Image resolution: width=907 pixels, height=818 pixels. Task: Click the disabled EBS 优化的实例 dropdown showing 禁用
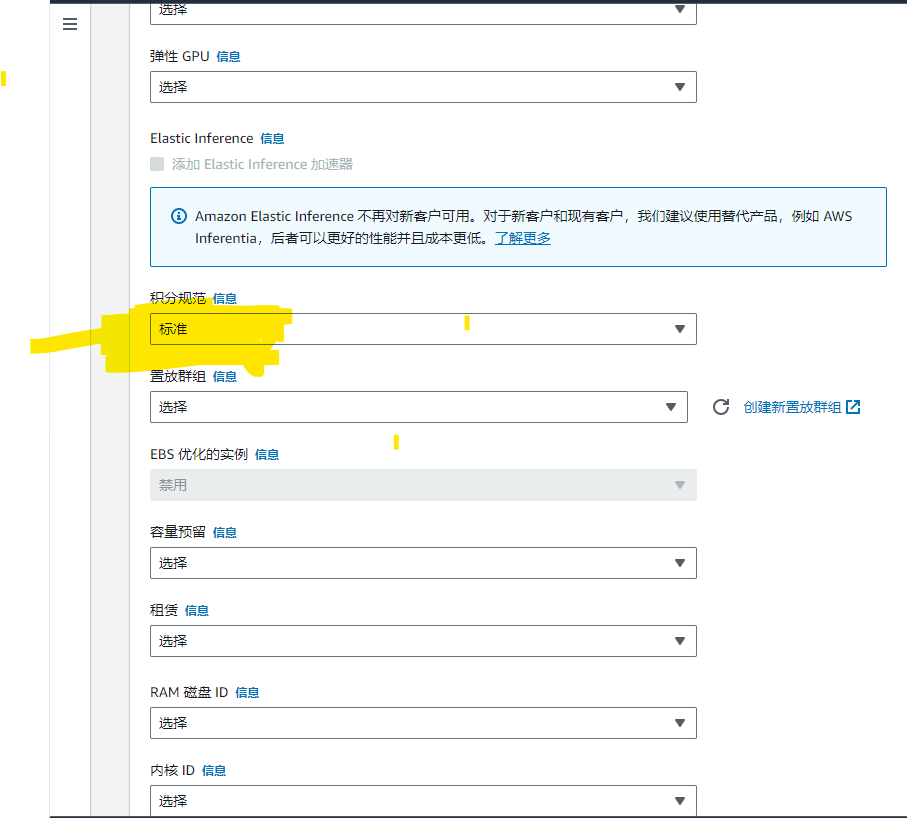click(423, 485)
